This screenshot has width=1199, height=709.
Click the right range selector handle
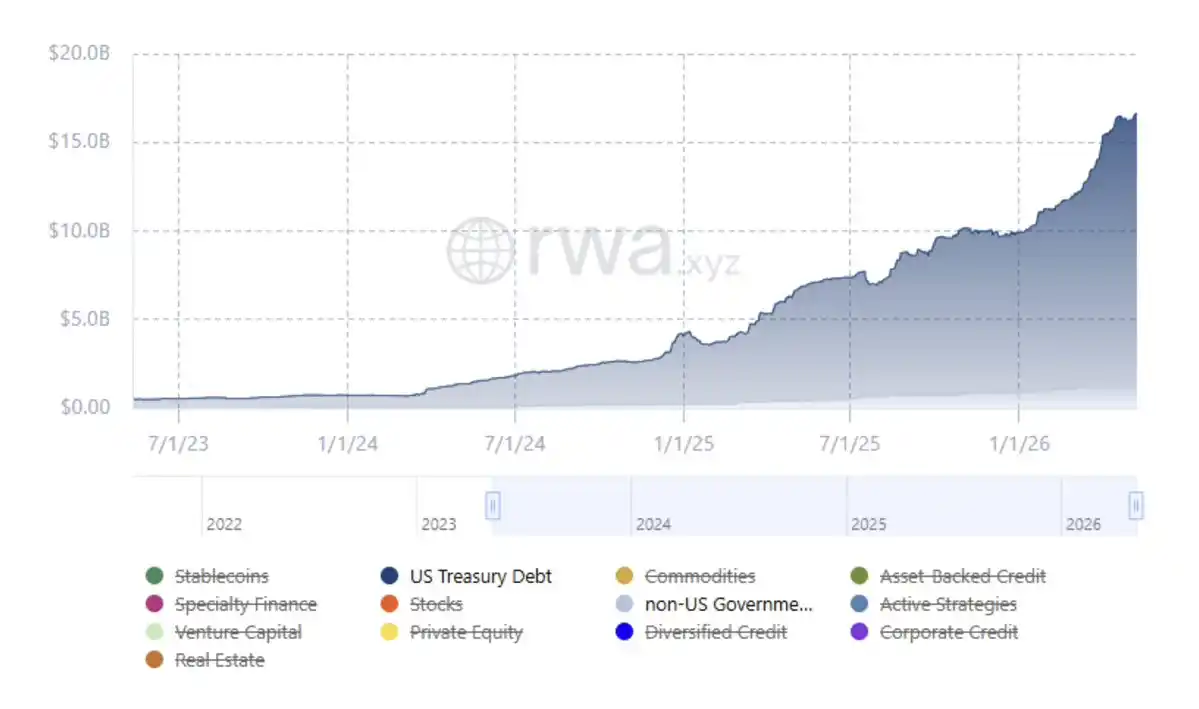(x=1136, y=506)
